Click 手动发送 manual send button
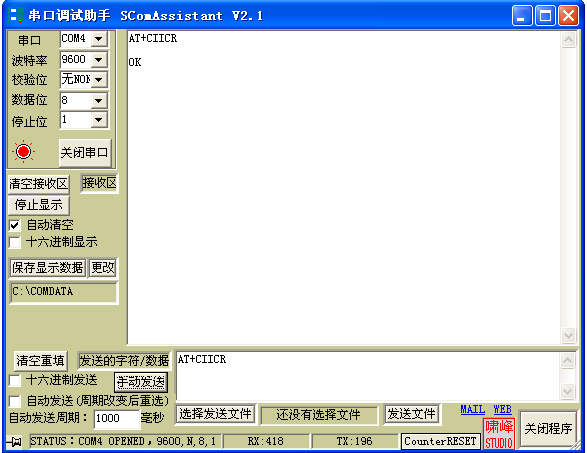 click(x=141, y=382)
